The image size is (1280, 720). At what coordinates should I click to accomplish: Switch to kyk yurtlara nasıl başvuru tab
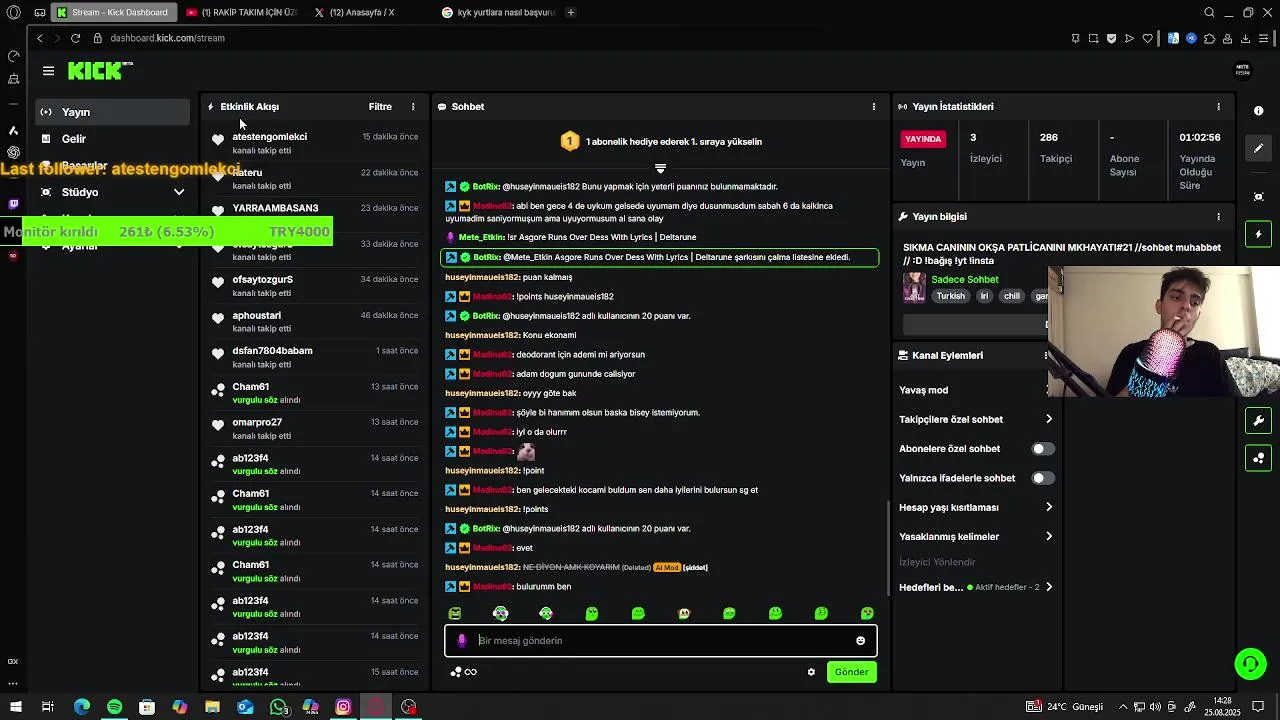pos(498,12)
